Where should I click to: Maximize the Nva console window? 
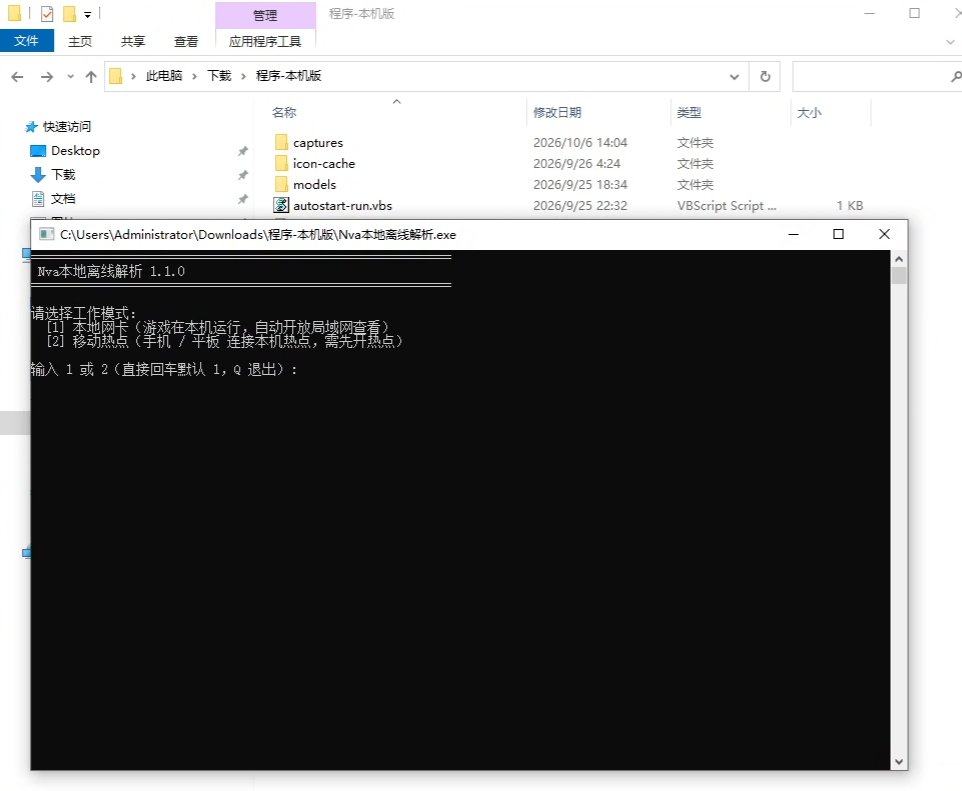(838, 234)
